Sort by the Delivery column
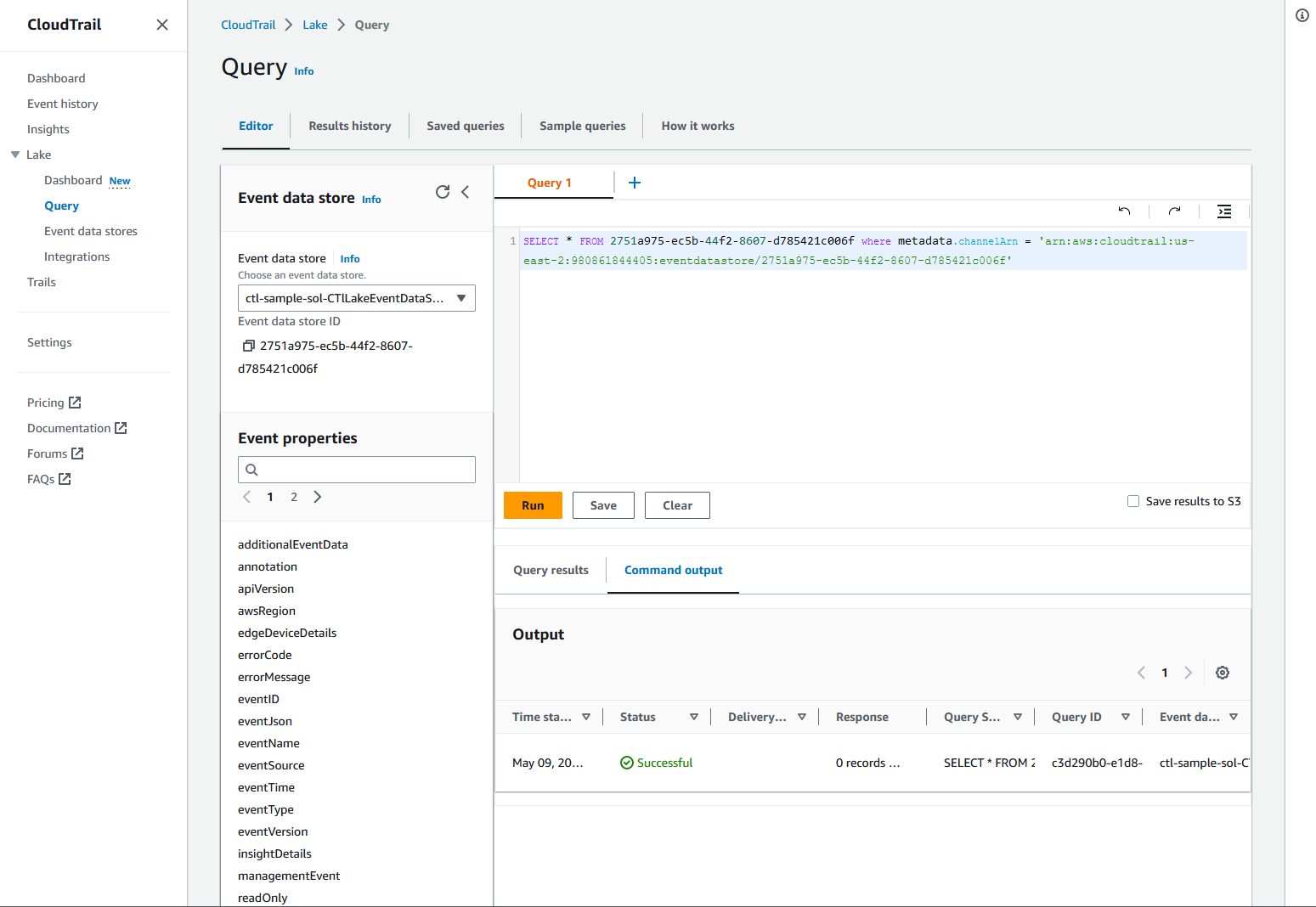Viewport: 1316px width, 907px height. pos(802,717)
